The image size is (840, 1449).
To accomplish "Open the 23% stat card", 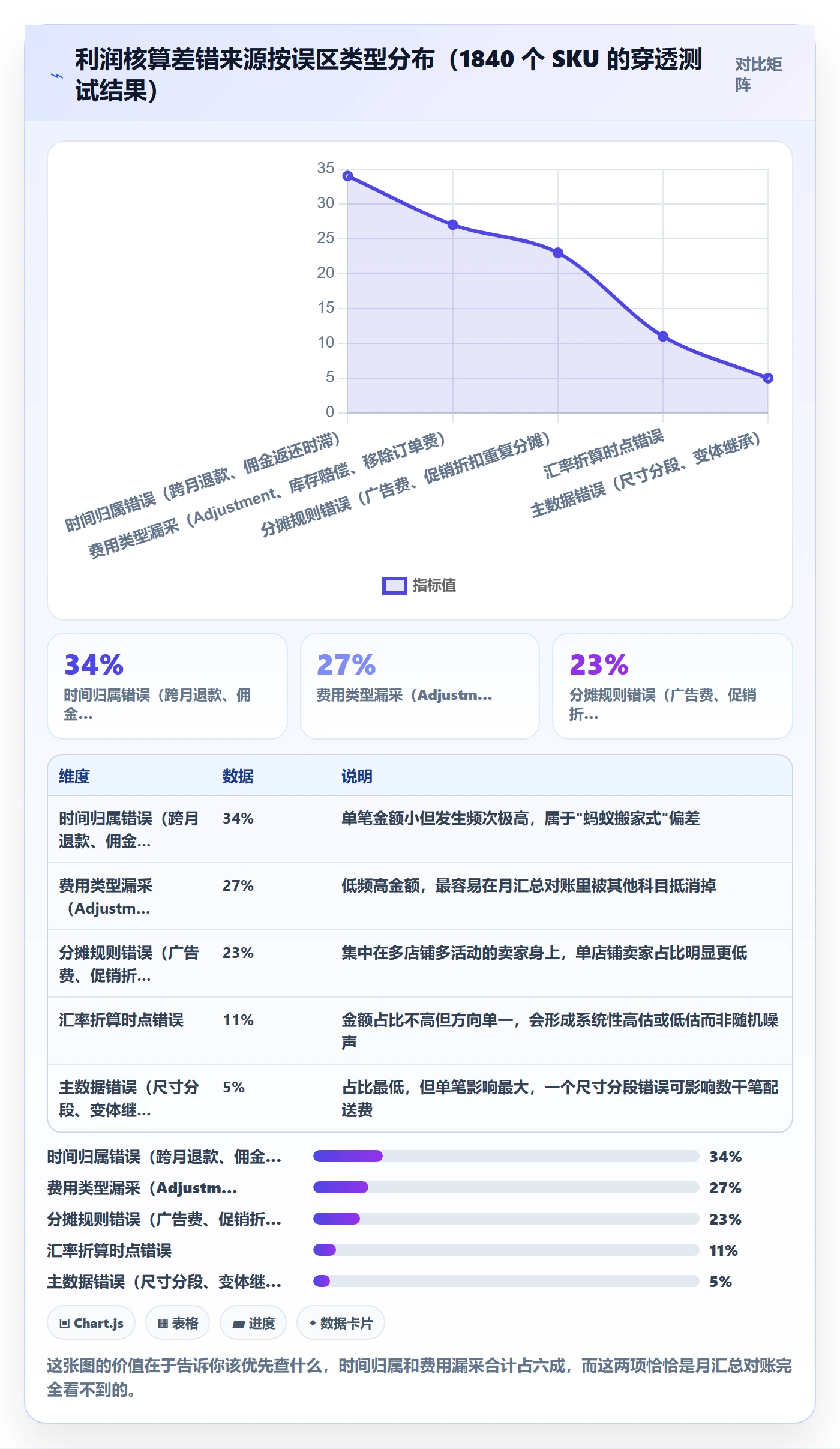I will tap(673, 686).
